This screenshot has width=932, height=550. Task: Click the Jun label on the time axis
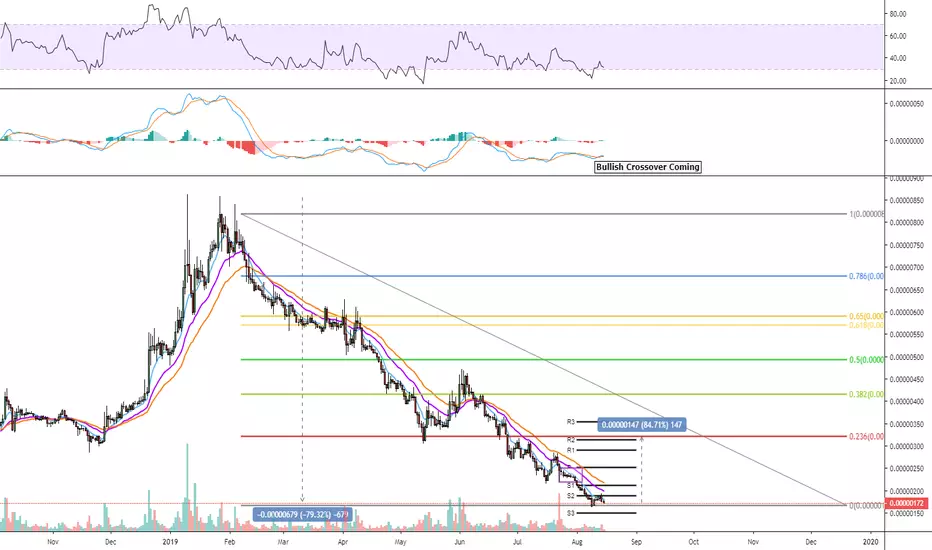(459, 542)
